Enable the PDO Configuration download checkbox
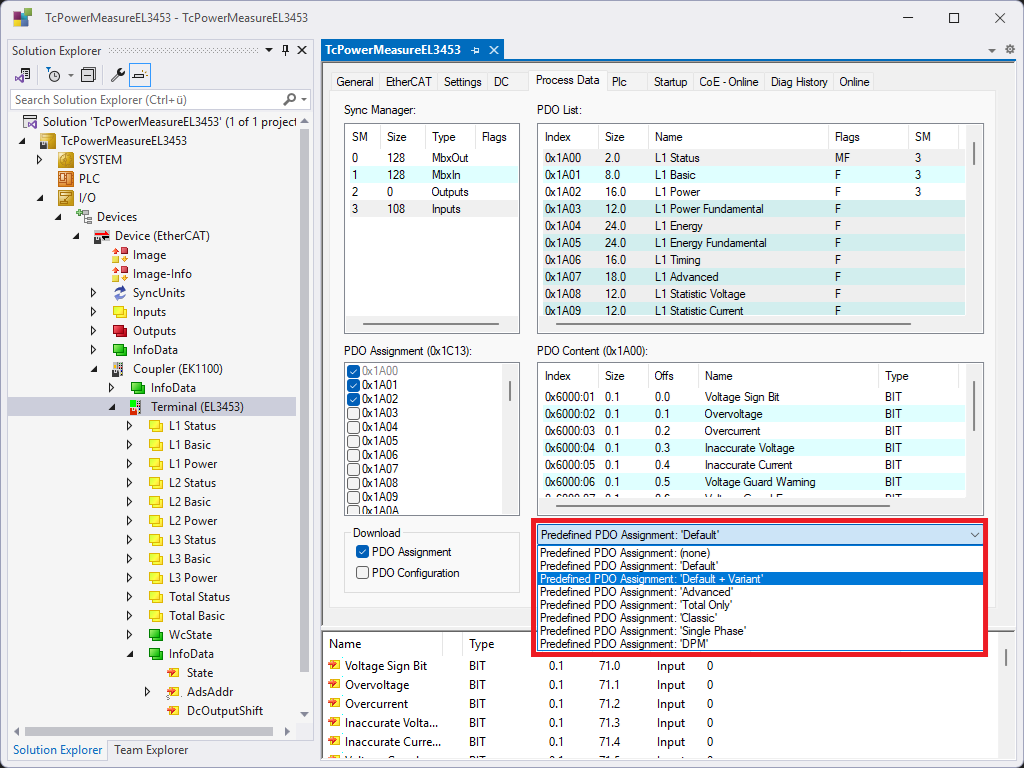Image resolution: width=1024 pixels, height=768 pixels. point(363,573)
